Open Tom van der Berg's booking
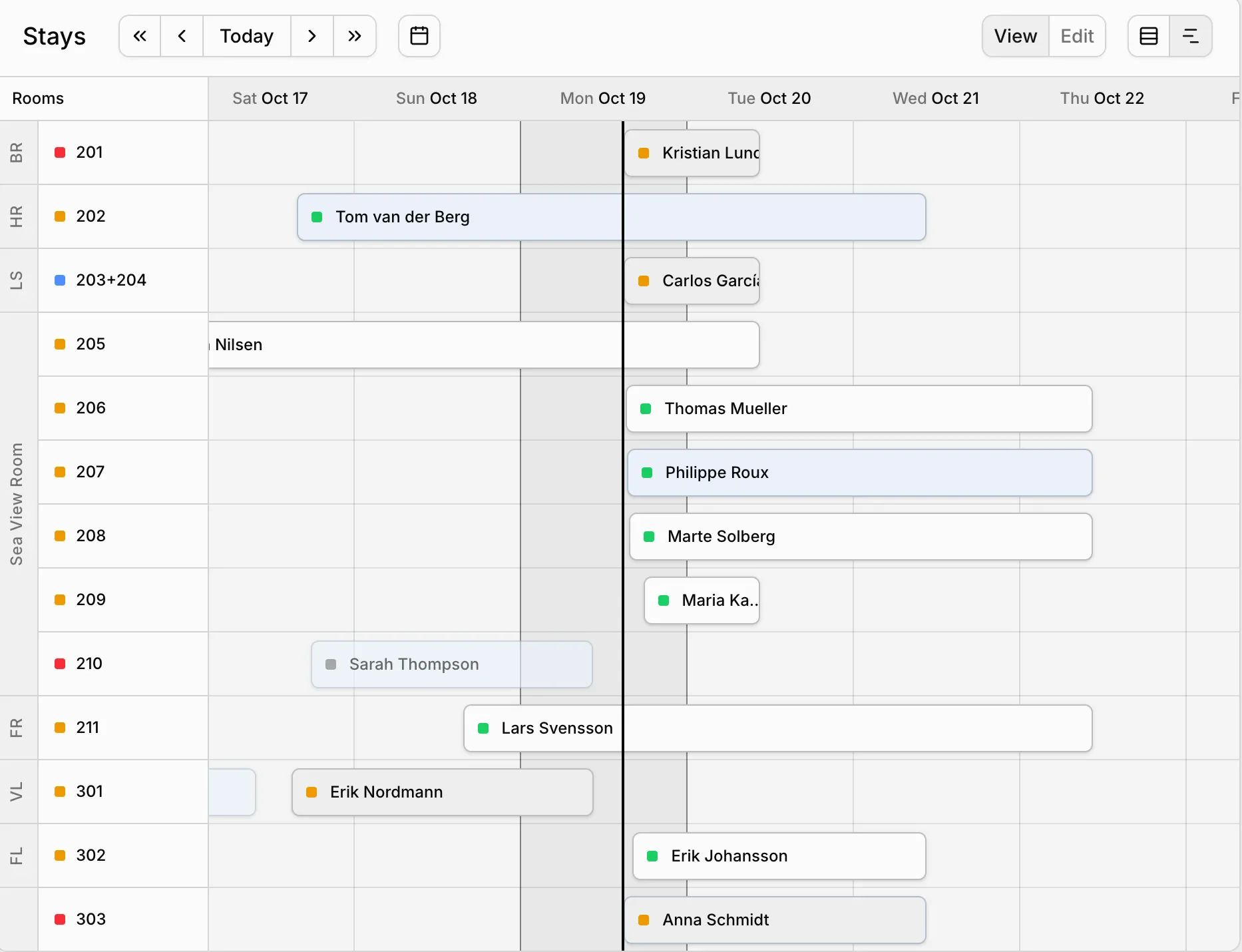The height and width of the screenshot is (952, 1242). click(x=611, y=217)
